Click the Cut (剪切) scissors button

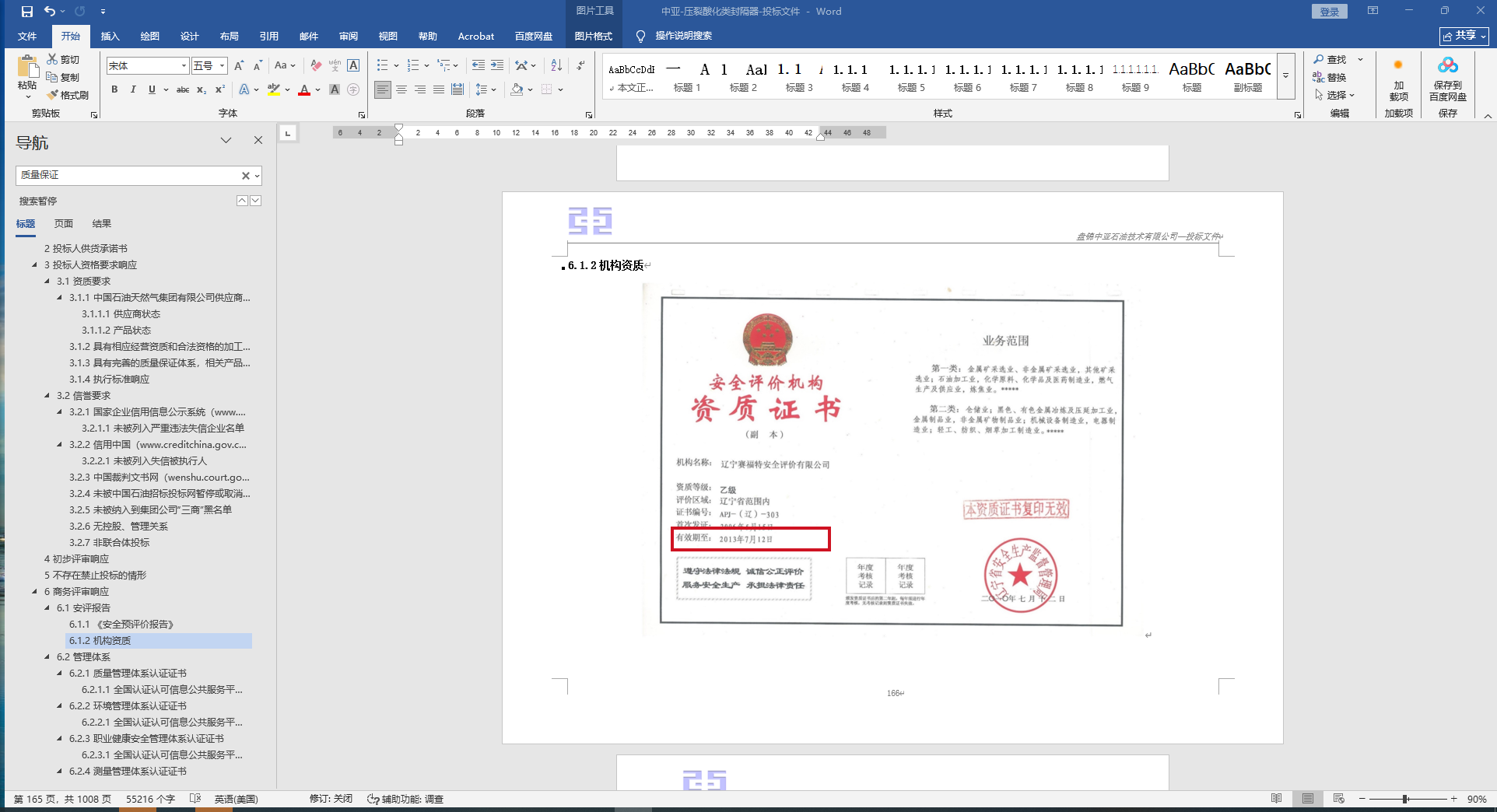tap(63, 59)
